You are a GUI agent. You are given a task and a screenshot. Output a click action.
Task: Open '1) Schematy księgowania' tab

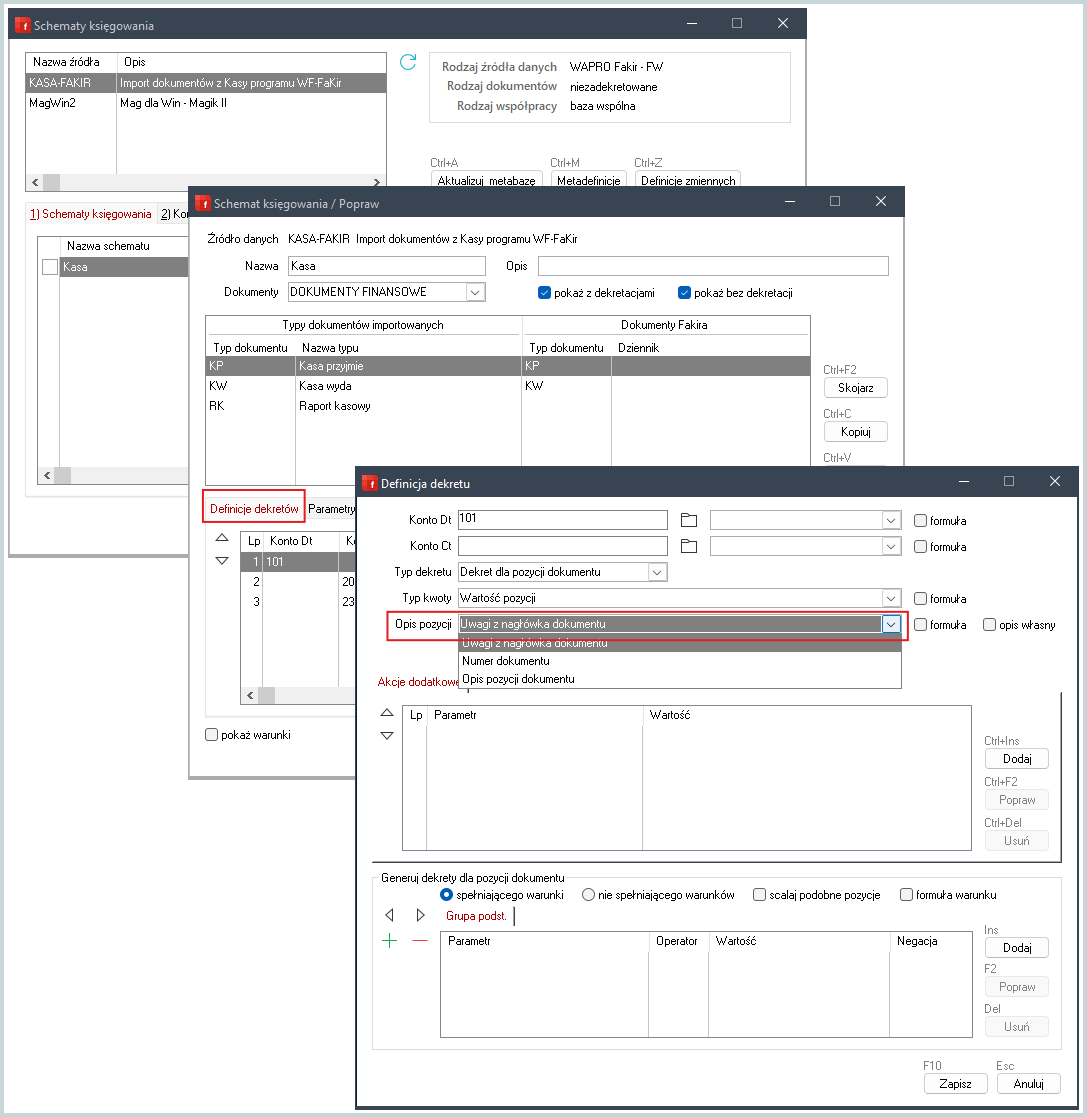(x=90, y=214)
